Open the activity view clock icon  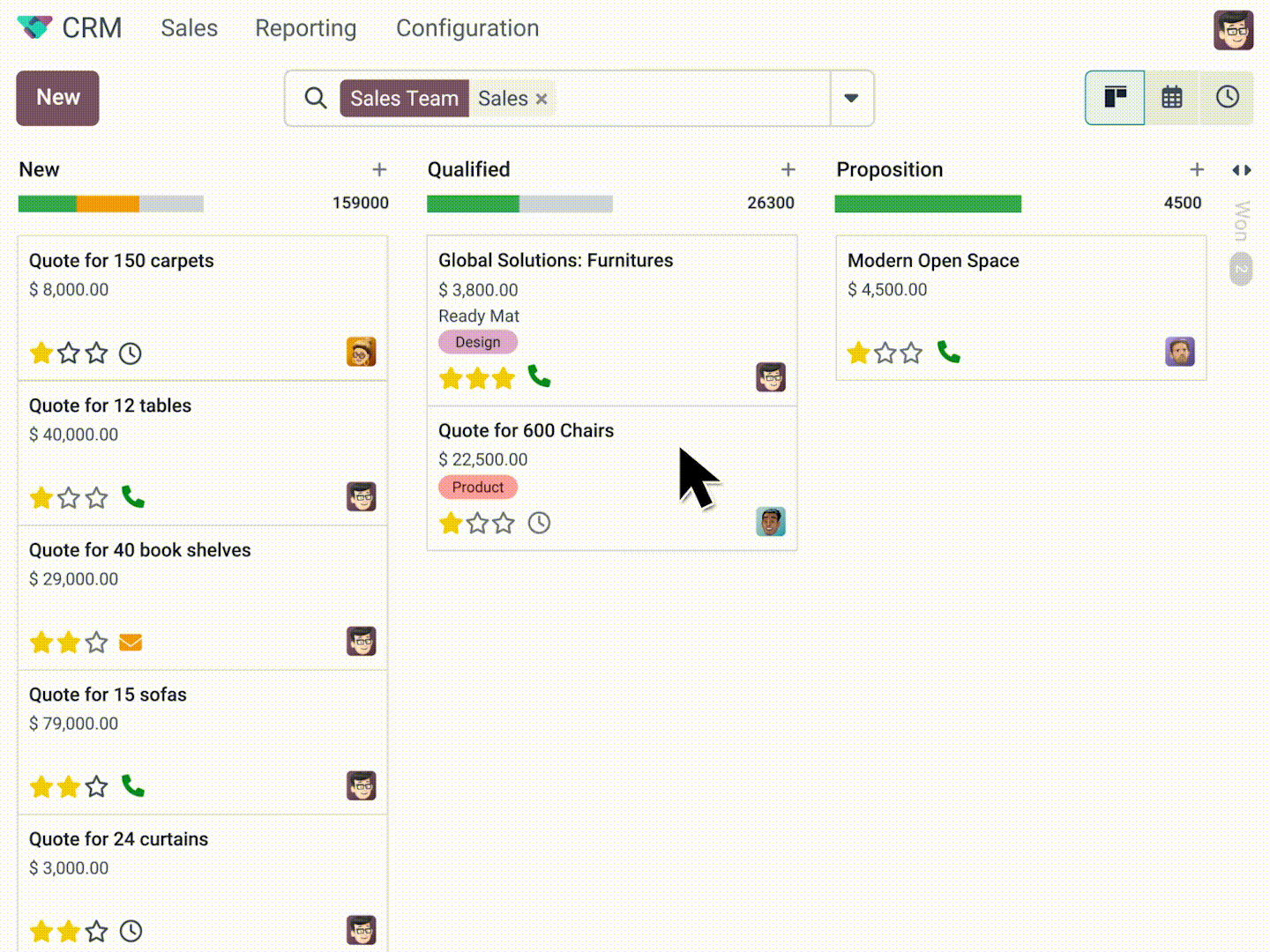[1227, 98]
